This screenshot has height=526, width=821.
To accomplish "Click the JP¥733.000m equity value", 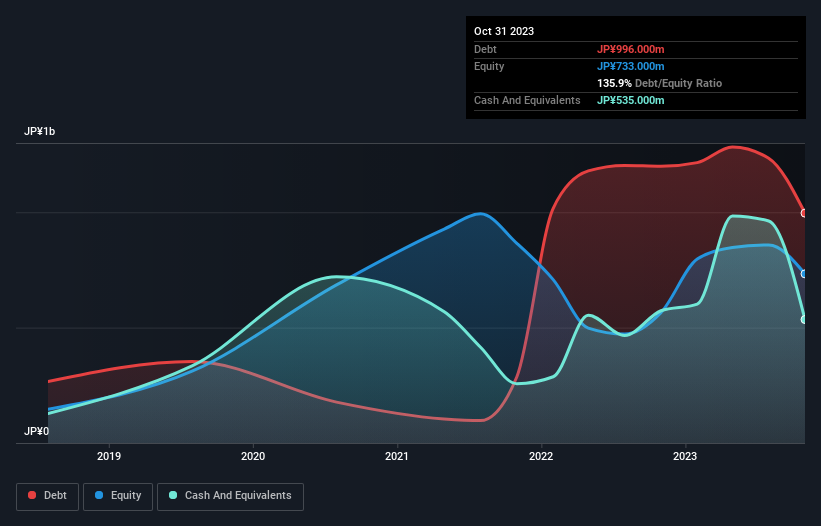I will coord(630,66).
